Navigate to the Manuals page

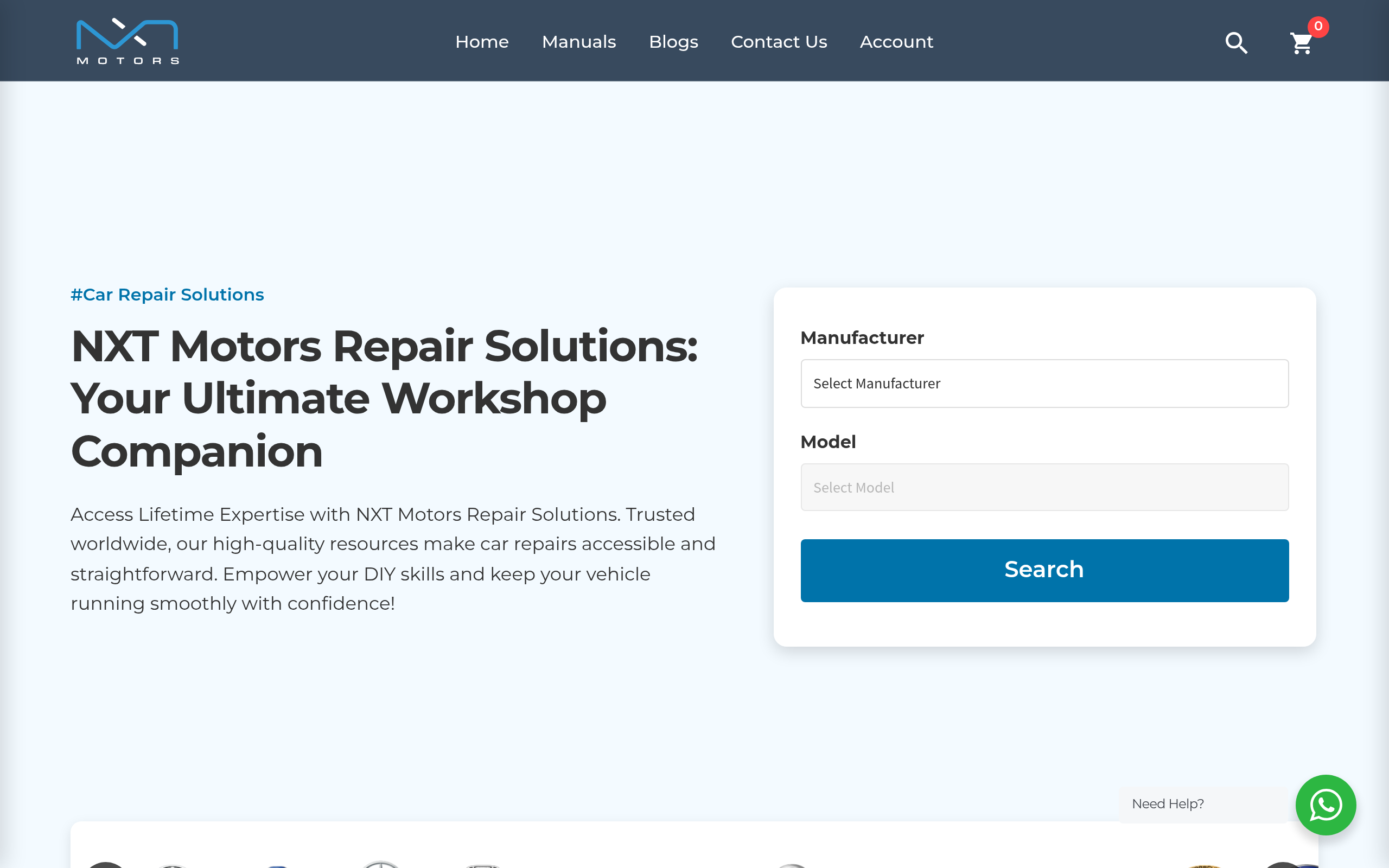tap(578, 41)
